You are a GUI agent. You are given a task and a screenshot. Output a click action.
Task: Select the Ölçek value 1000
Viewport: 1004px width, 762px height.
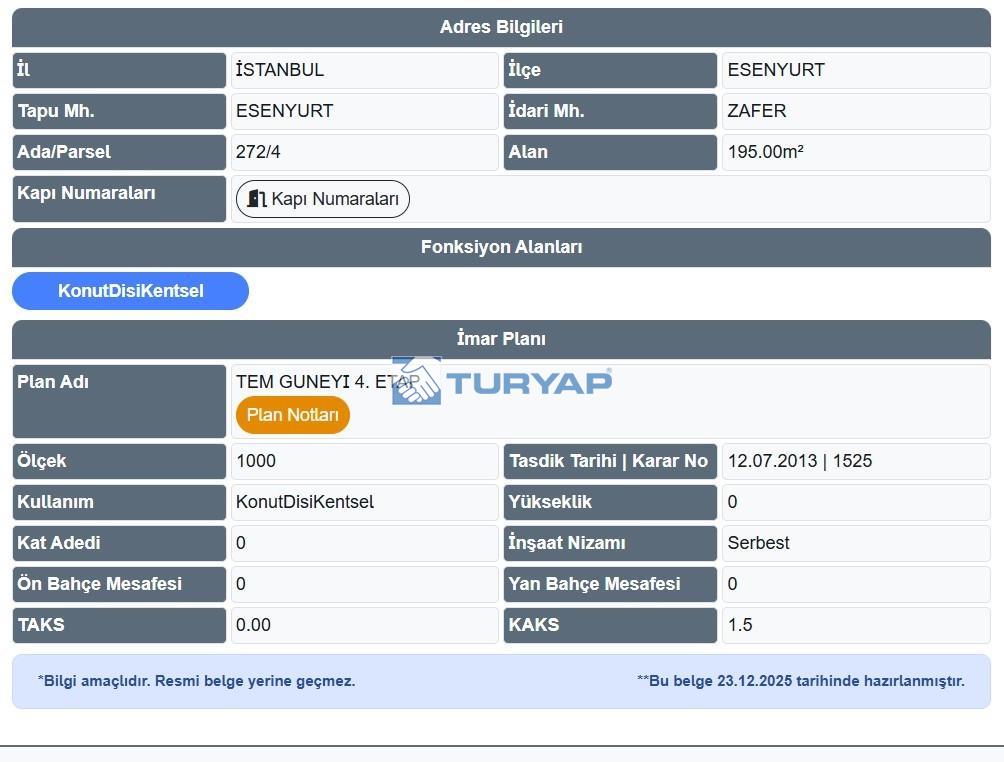(x=256, y=461)
